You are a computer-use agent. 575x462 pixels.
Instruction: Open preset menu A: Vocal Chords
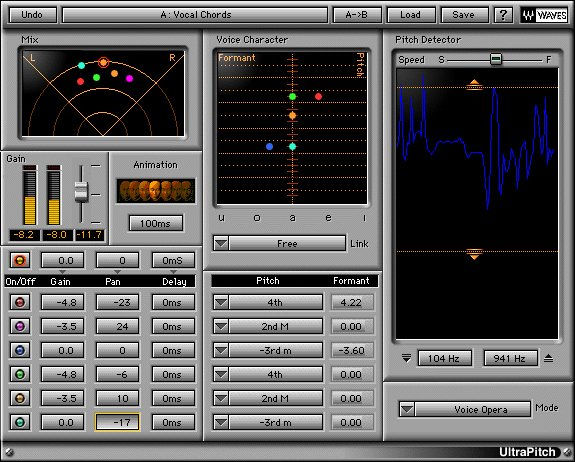click(195, 15)
